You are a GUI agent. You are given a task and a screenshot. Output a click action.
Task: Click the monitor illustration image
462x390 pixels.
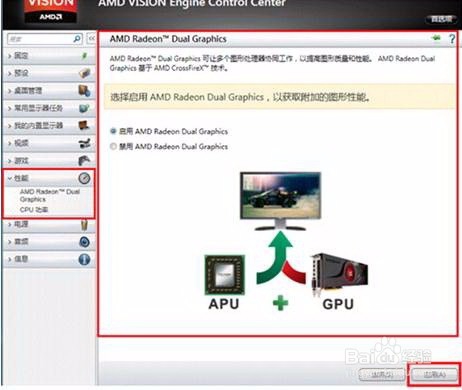280,201
